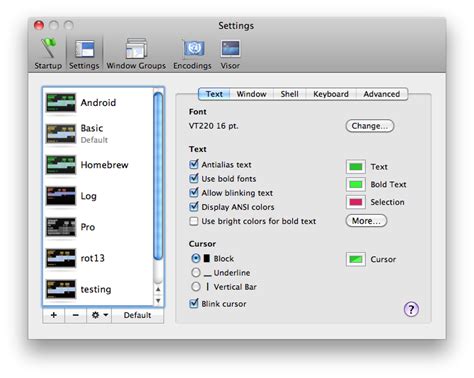474x378 pixels.
Task: Switch to the Shell tab
Action: tap(289, 94)
